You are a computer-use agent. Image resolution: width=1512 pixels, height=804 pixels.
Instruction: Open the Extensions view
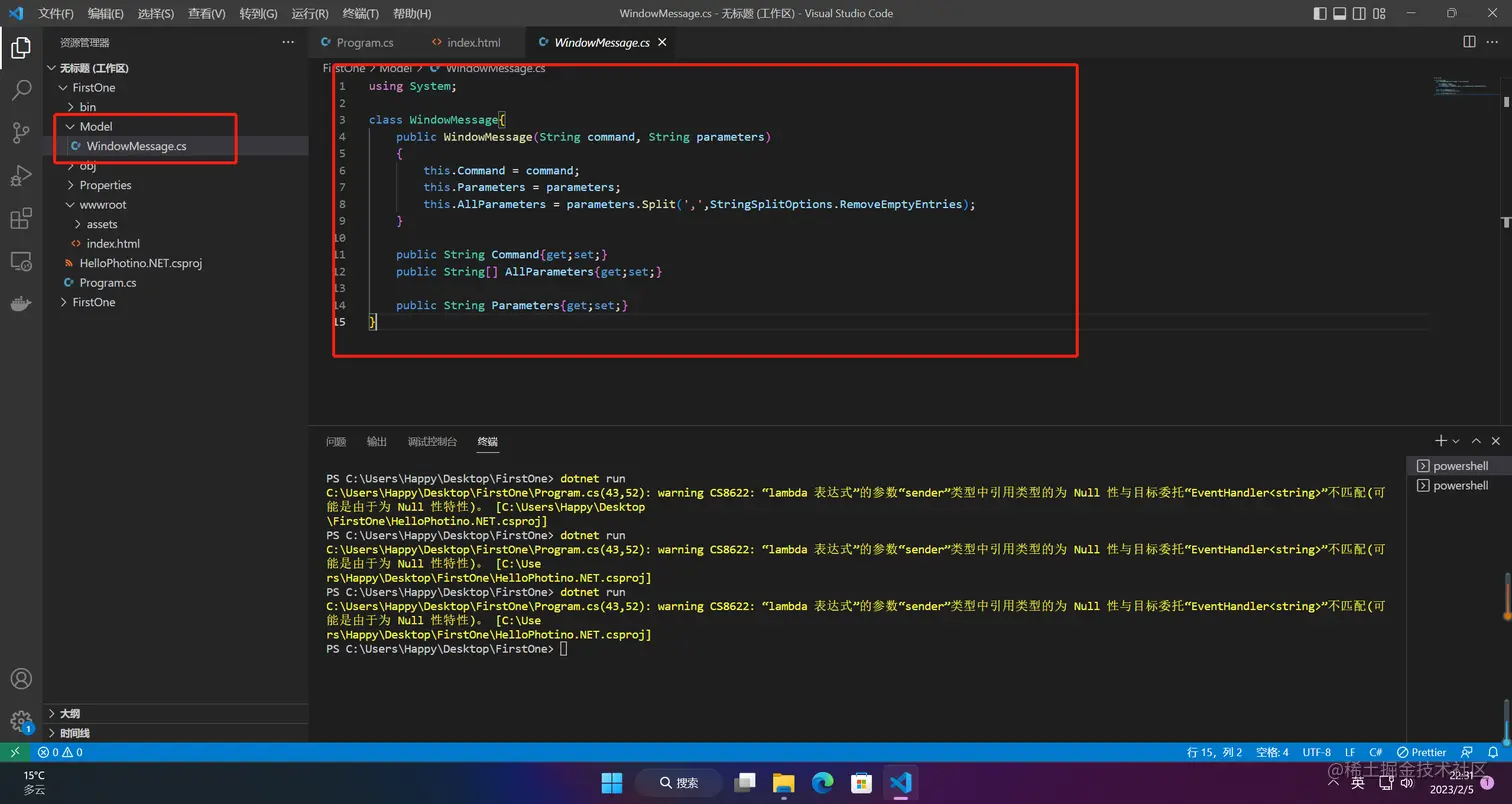pyautogui.click(x=21, y=219)
